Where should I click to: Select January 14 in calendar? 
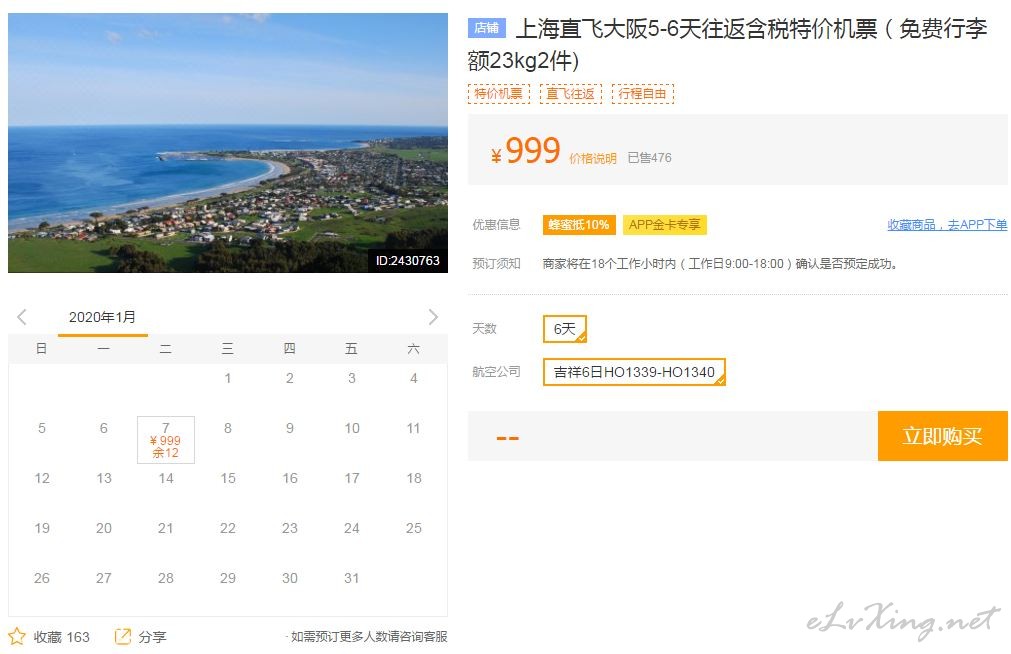pyautogui.click(x=166, y=478)
